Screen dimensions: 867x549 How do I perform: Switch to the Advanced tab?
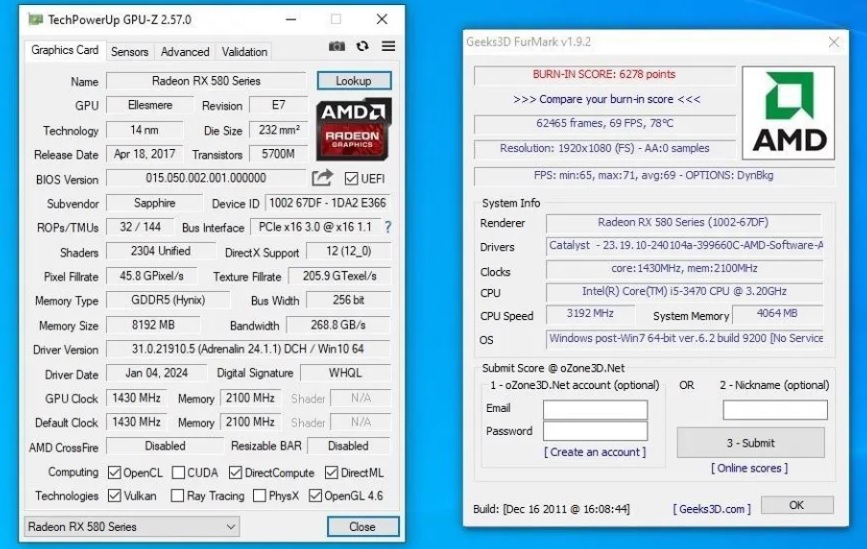(185, 52)
